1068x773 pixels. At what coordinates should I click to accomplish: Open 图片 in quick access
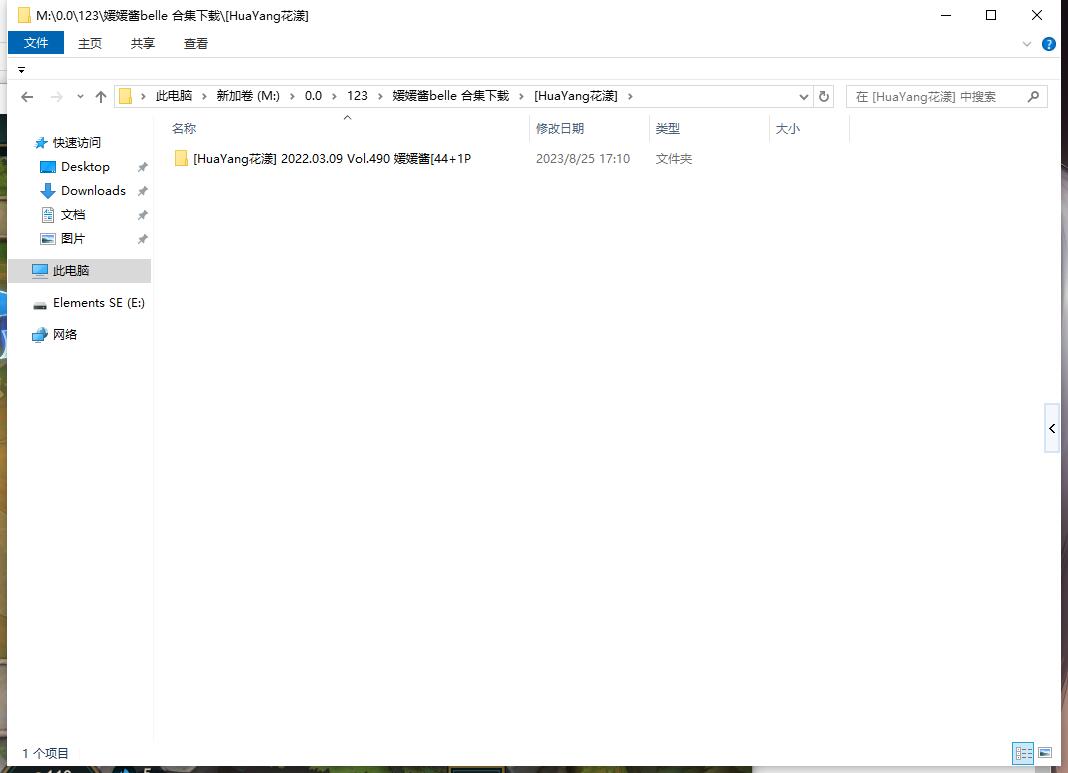coord(73,239)
